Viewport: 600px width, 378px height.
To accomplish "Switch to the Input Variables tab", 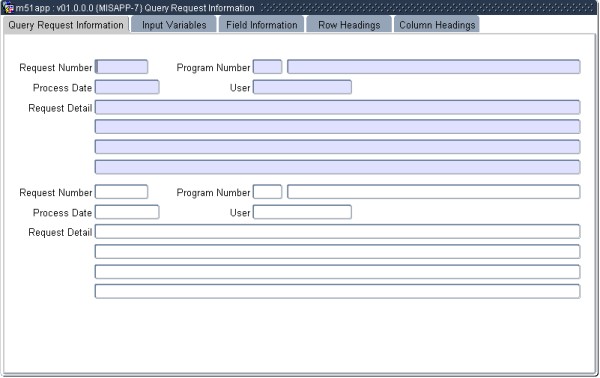I will coord(174,25).
